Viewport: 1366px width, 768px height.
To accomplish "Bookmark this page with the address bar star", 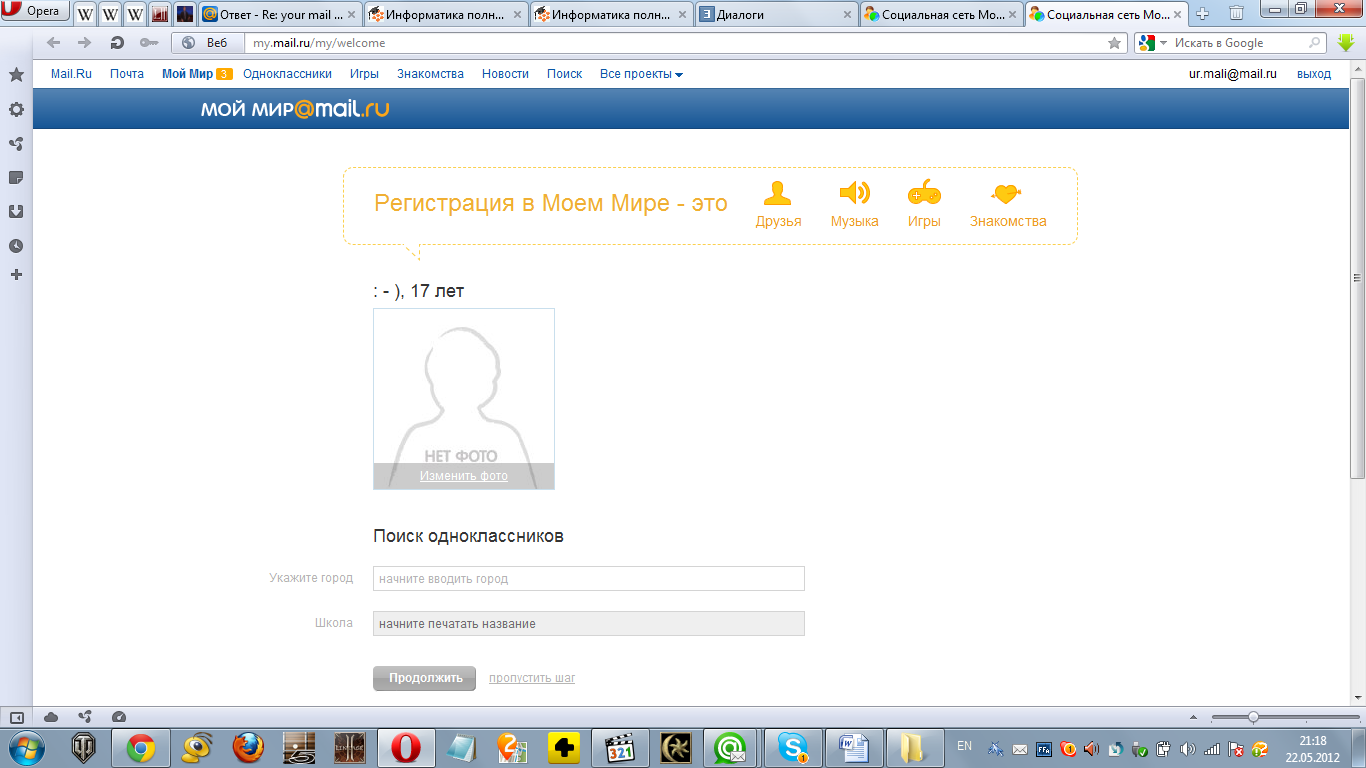I will pyautogui.click(x=1115, y=43).
